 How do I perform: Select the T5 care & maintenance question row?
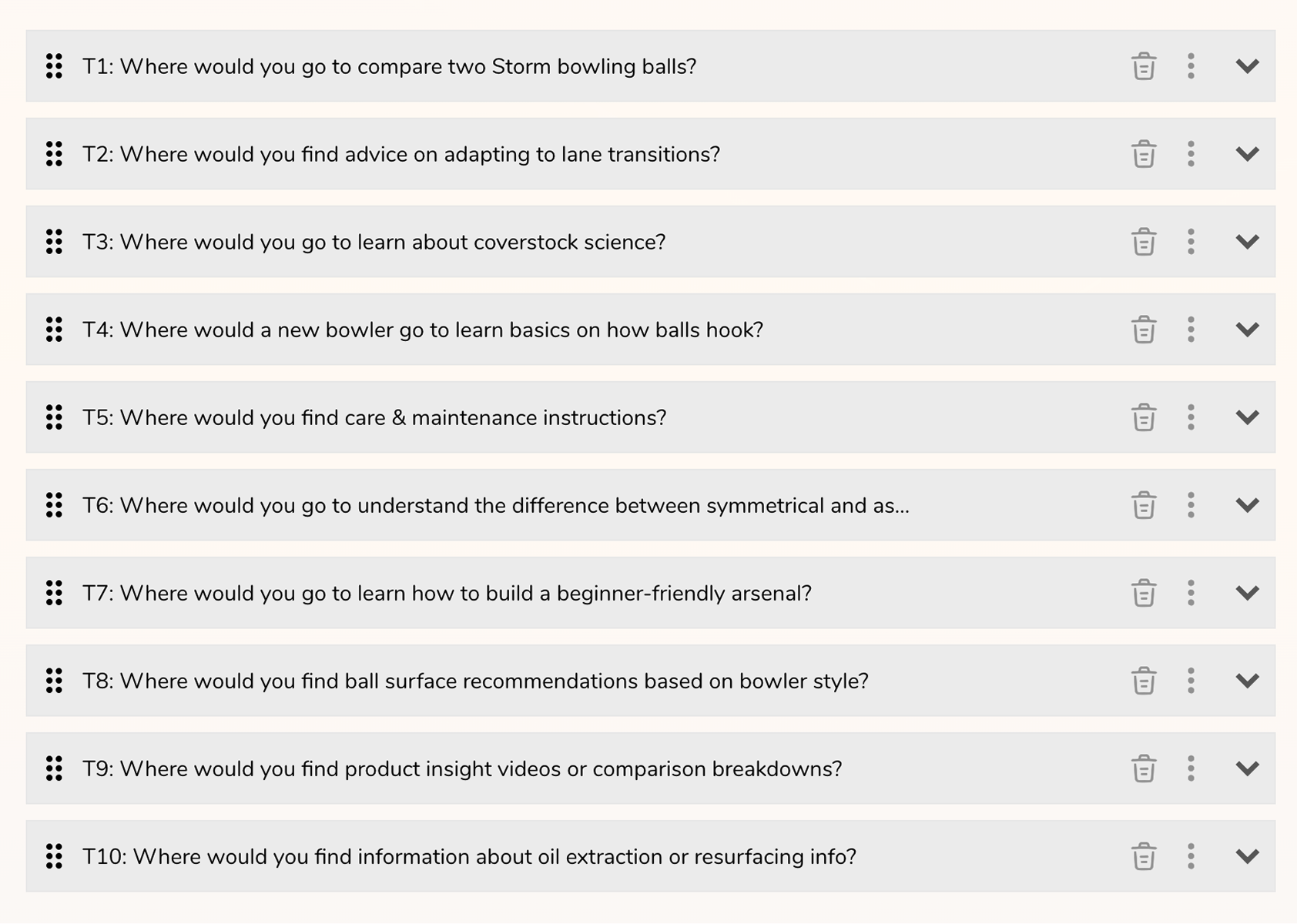[651, 417]
